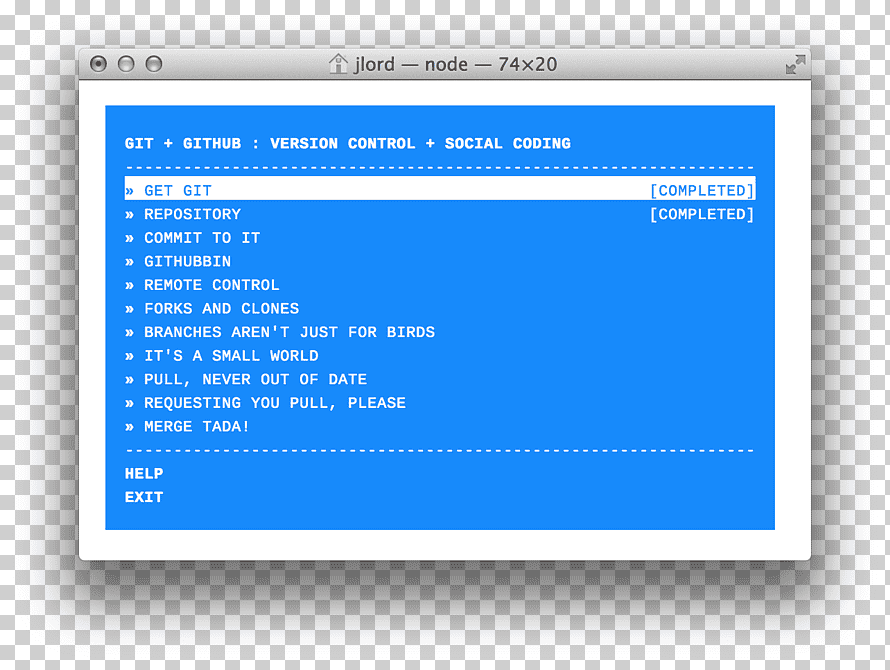This screenshot has height=670, width=890.
Task: Open IT'S A SMALL WORLD challenge
Action: pyautogui.click(x=440, y=355)
